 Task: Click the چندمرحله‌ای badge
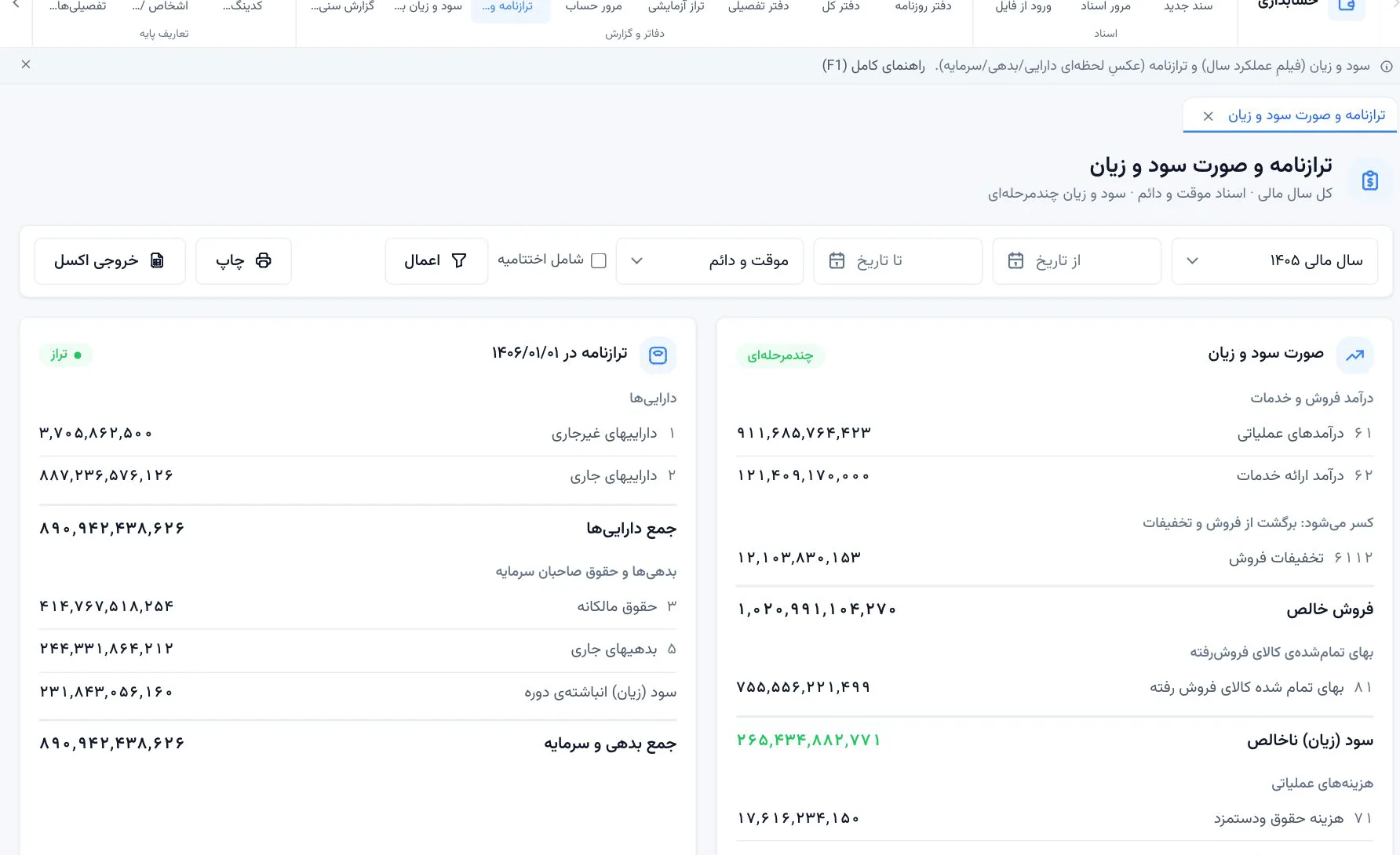(x=780, y=355)
